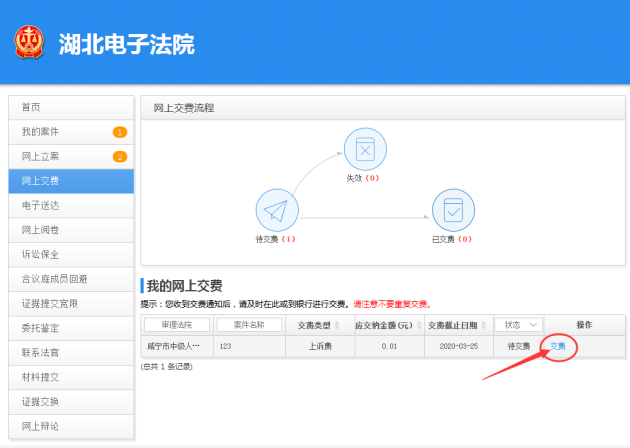Go to 网上阅卷 in the sidebar
This screenshot has width=630, height=448.
point(70,230)
